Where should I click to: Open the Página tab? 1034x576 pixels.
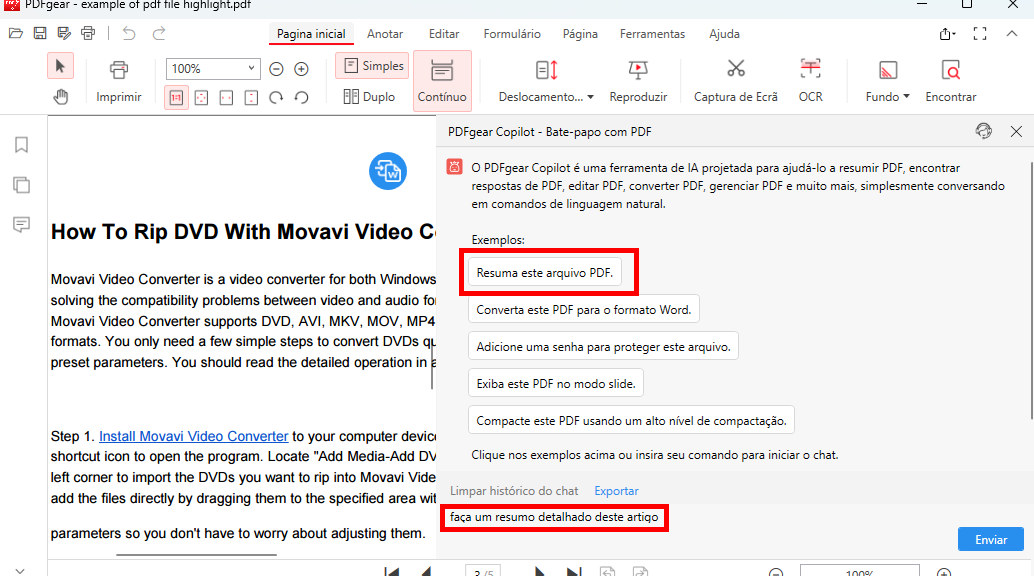(x=580, y=34)
